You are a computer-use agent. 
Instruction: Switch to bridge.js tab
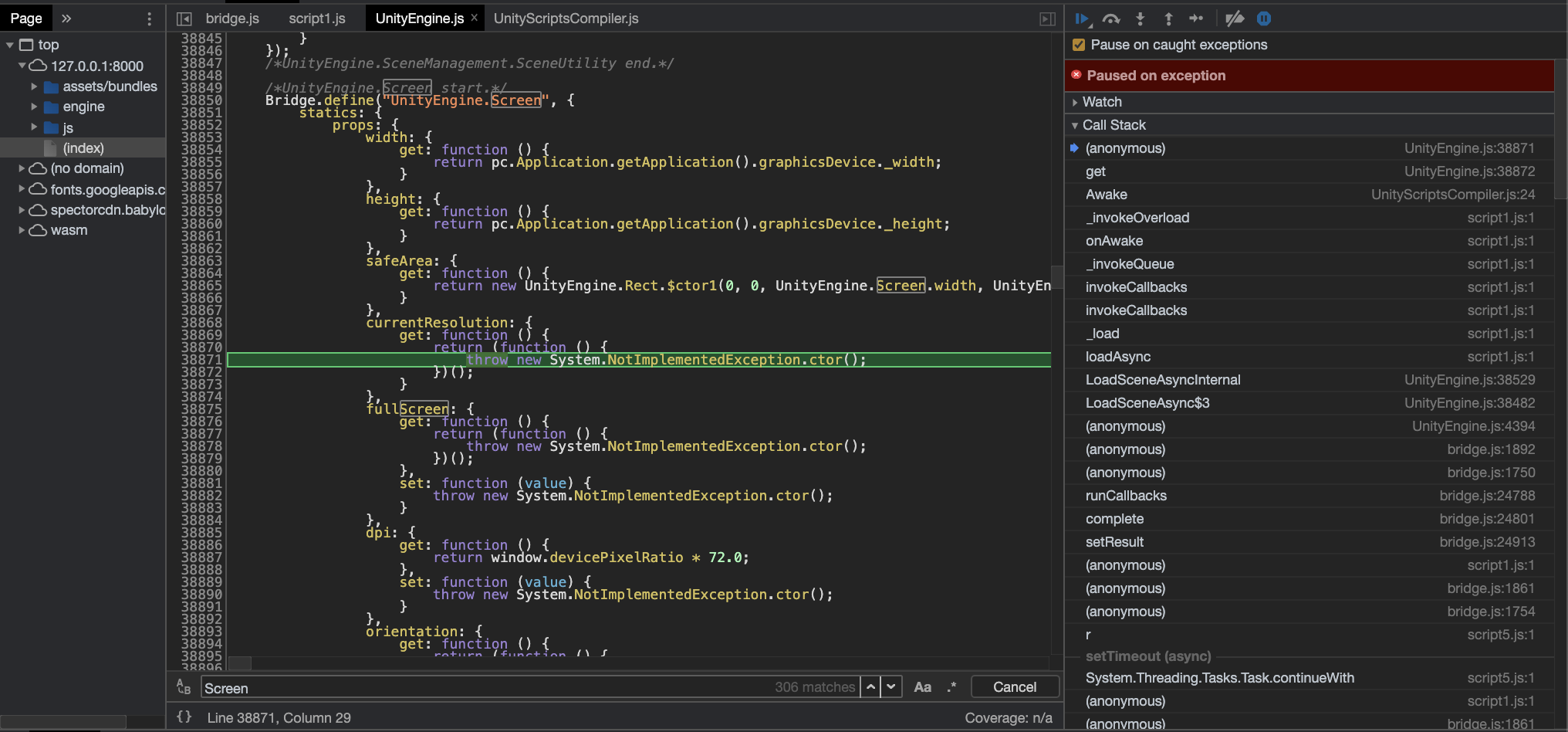(232, 19)
